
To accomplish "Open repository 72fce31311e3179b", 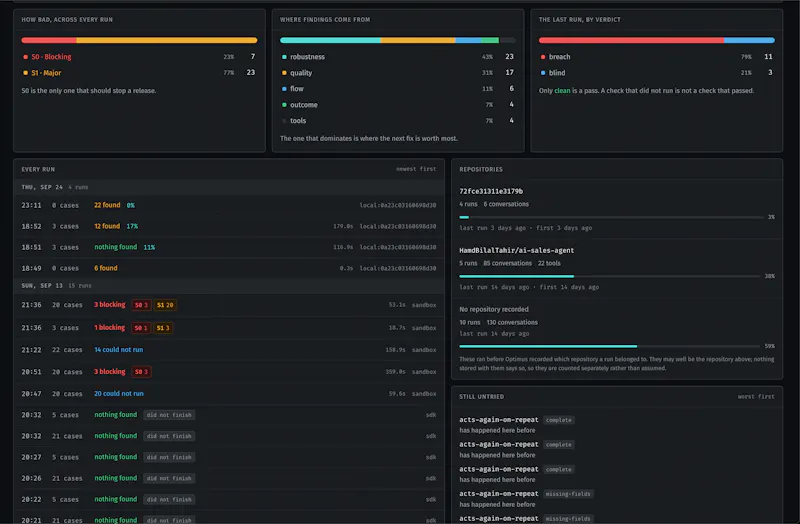I will coord(491,191).
